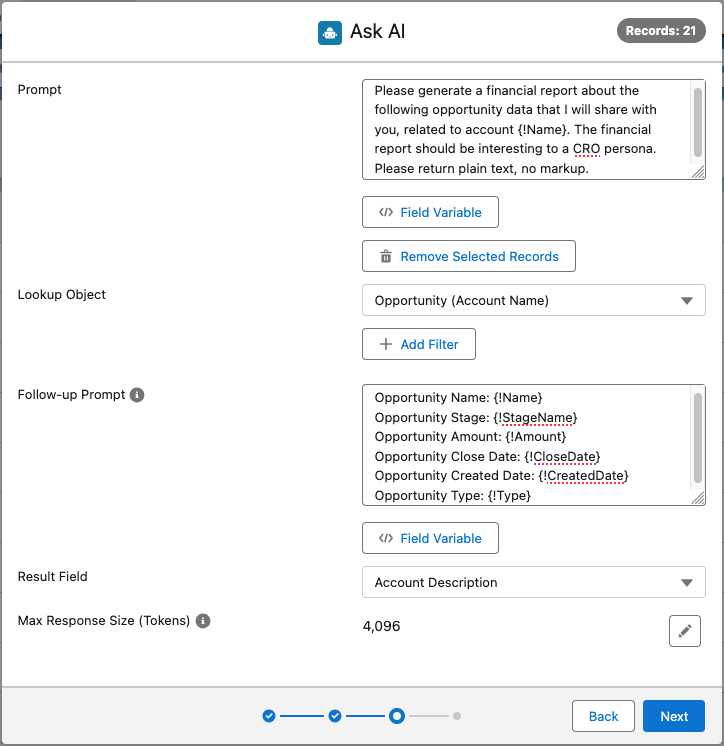Click the Ask AI robot icon
The image size is (724, 746).
(x=330, y=33)
